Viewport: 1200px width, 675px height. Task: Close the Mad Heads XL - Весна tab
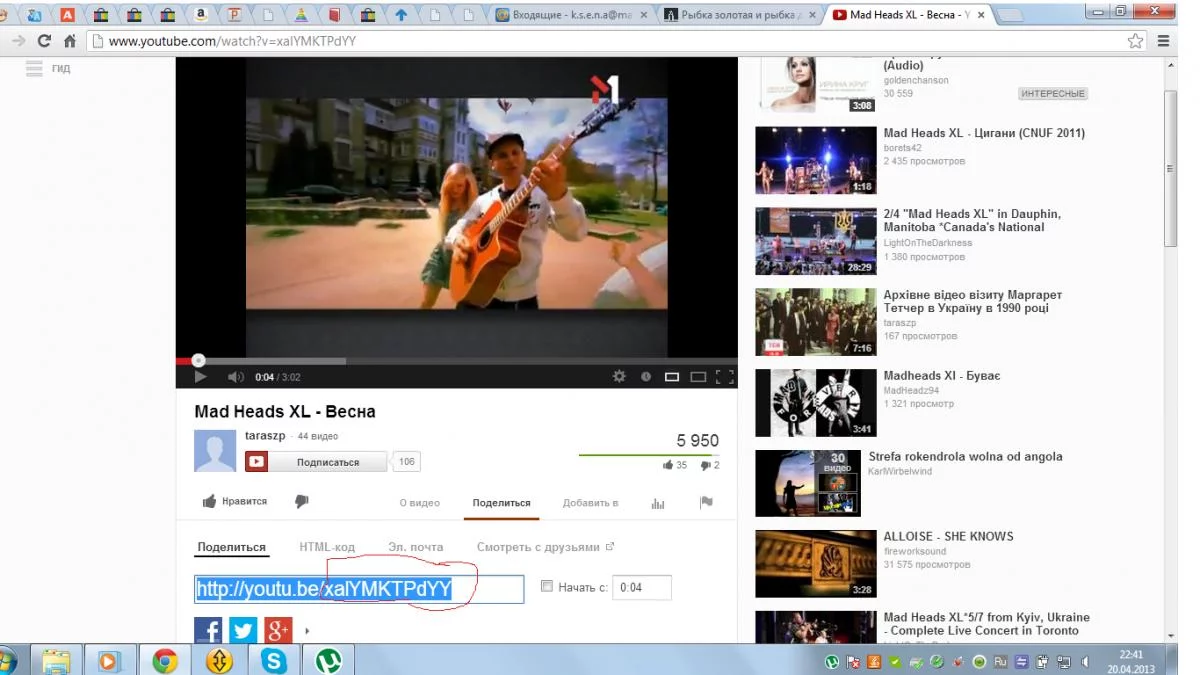point(981,15)
